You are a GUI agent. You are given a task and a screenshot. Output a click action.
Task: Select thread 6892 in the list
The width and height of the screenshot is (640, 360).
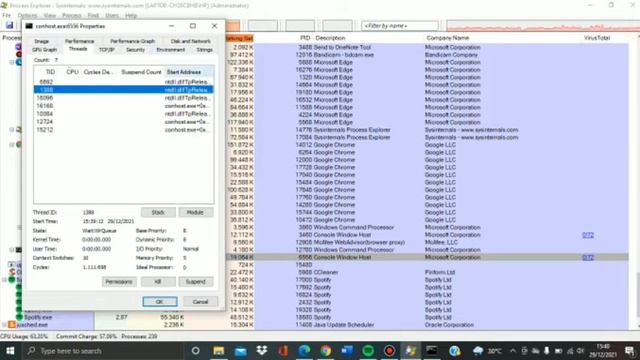point(123,82)
